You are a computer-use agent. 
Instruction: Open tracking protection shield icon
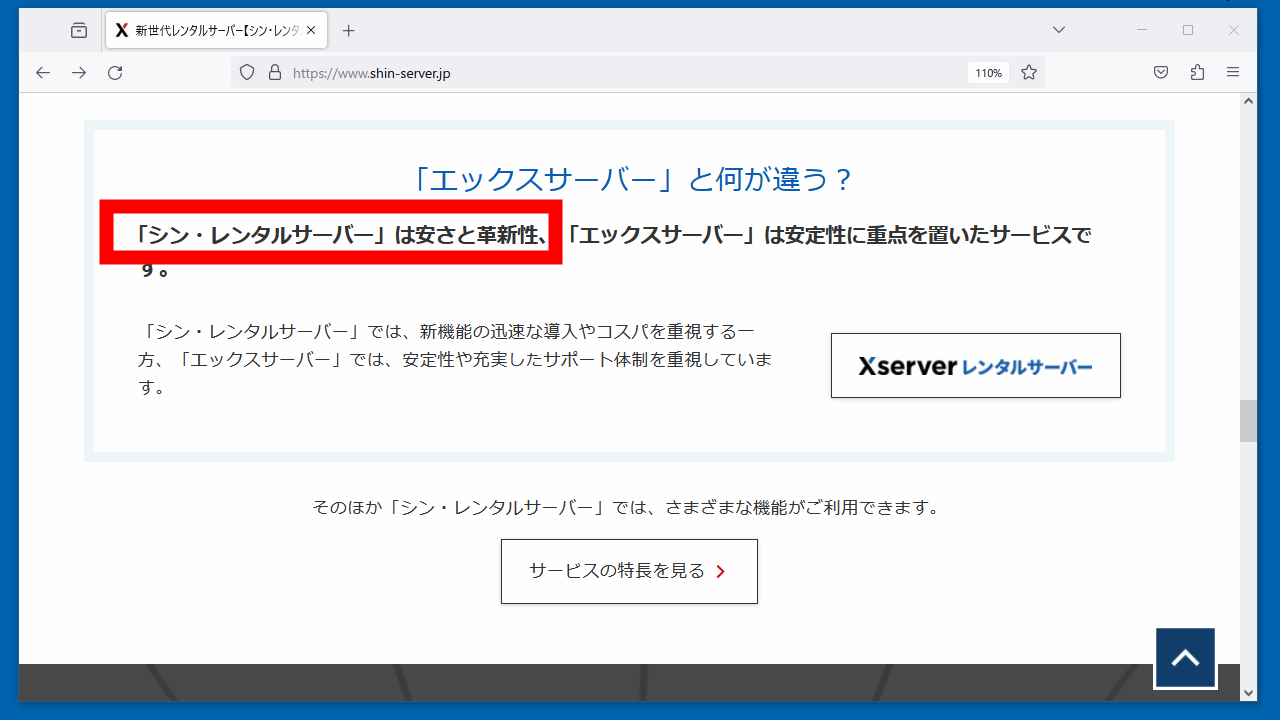pyautogui.click(x=248, y=73)
